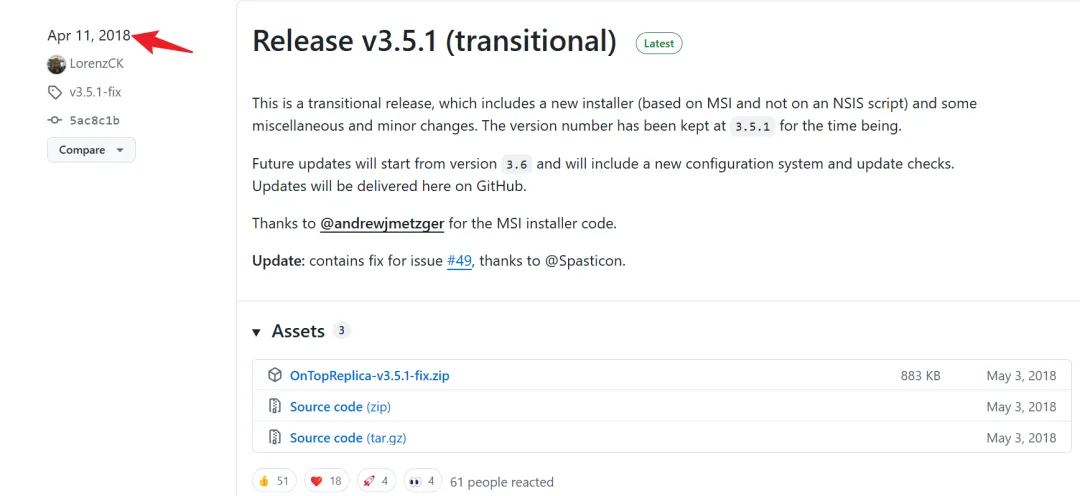This screenshot has height=496, width=1080.
Task: Open the Compare dropdown
Action: point(91,150)
